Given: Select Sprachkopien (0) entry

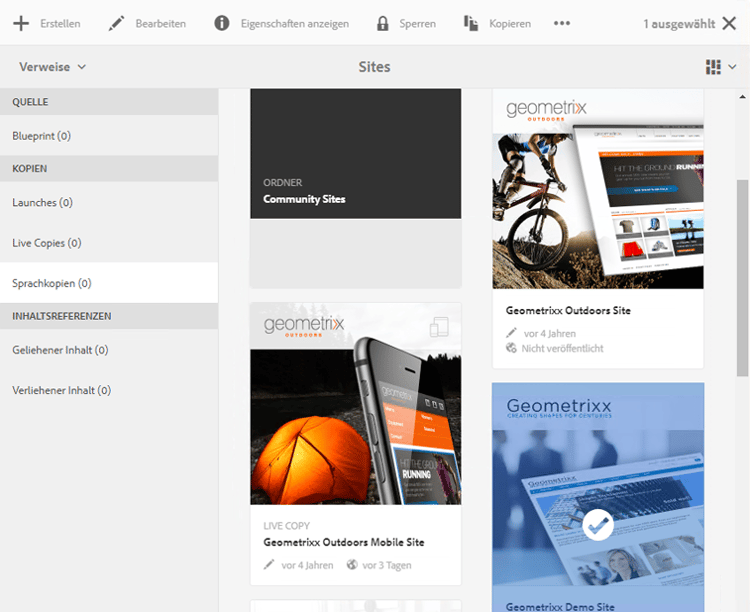Looking at the screenshot, I should (x=109, y=283).
